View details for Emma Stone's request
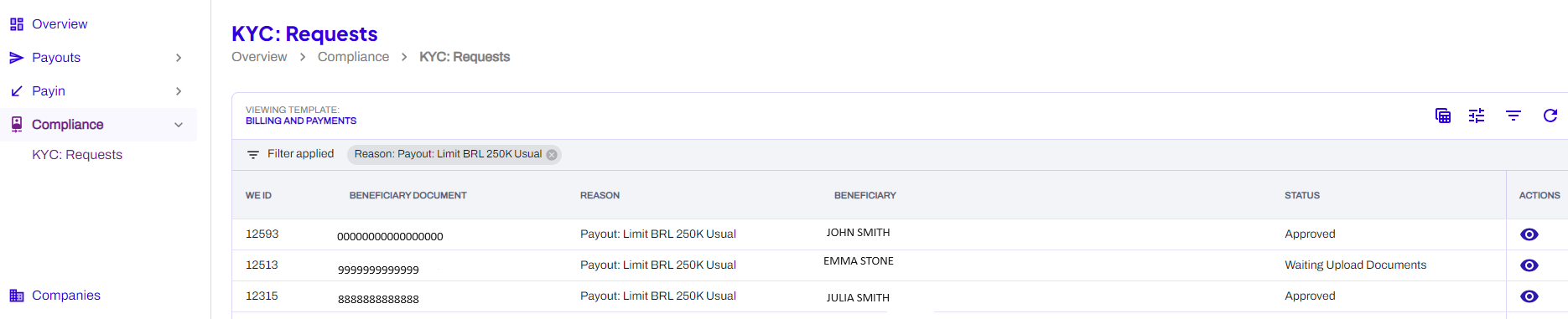Image resolution: width=1568 pixels, height=319 pixels. 1529,265
